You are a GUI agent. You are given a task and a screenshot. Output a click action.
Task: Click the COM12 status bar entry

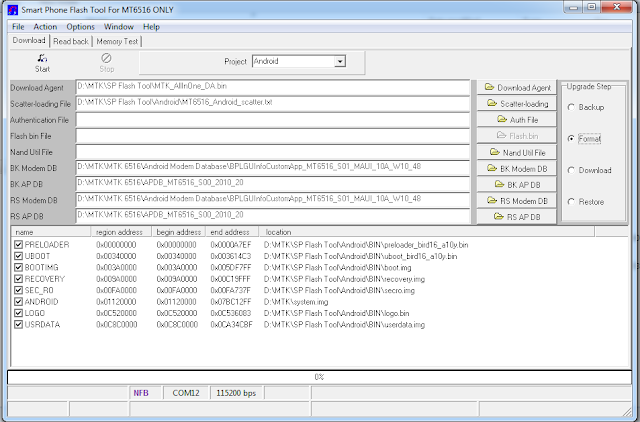tap(186, 393)
